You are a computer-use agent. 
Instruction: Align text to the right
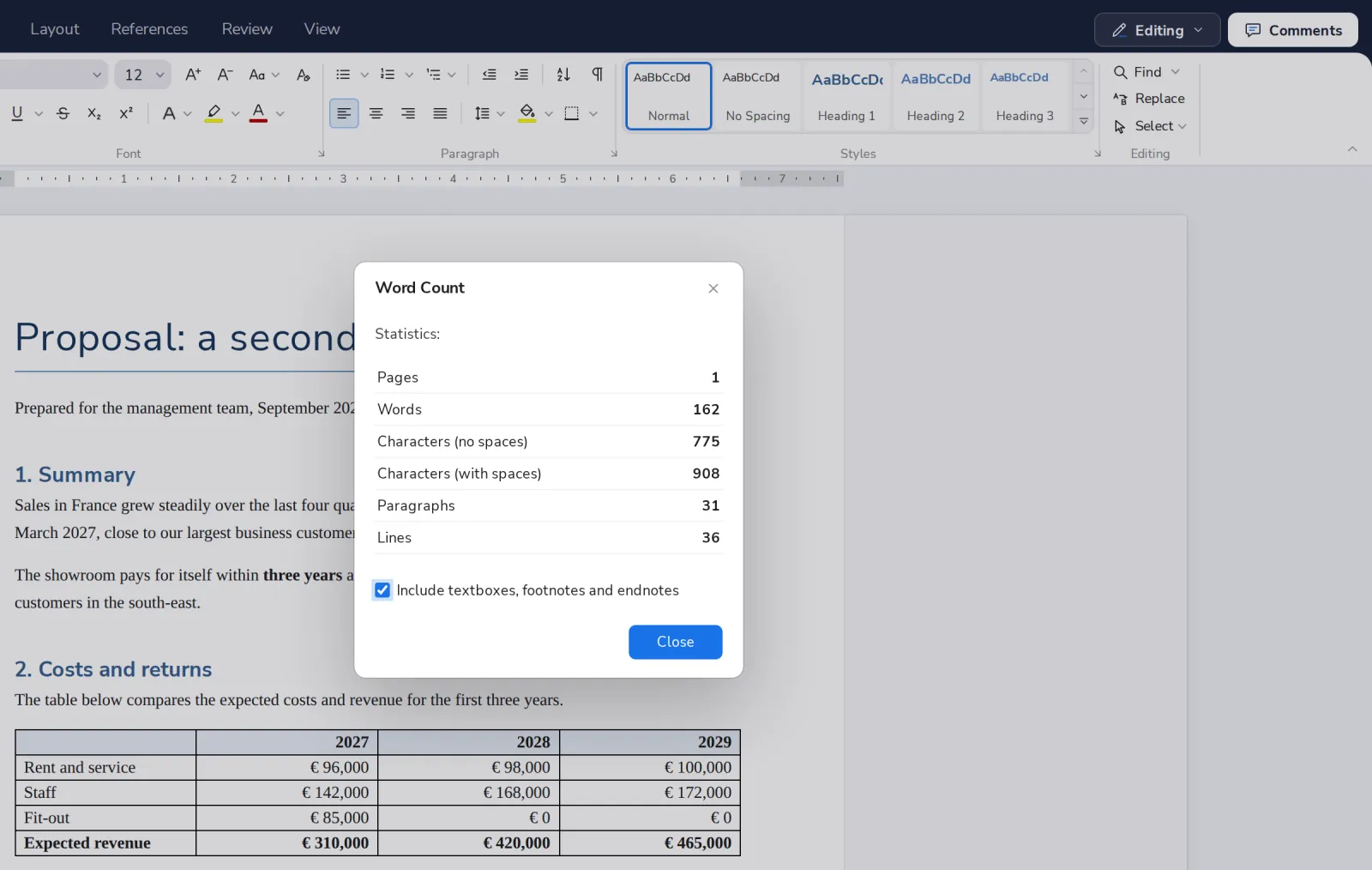click(408, 113)
